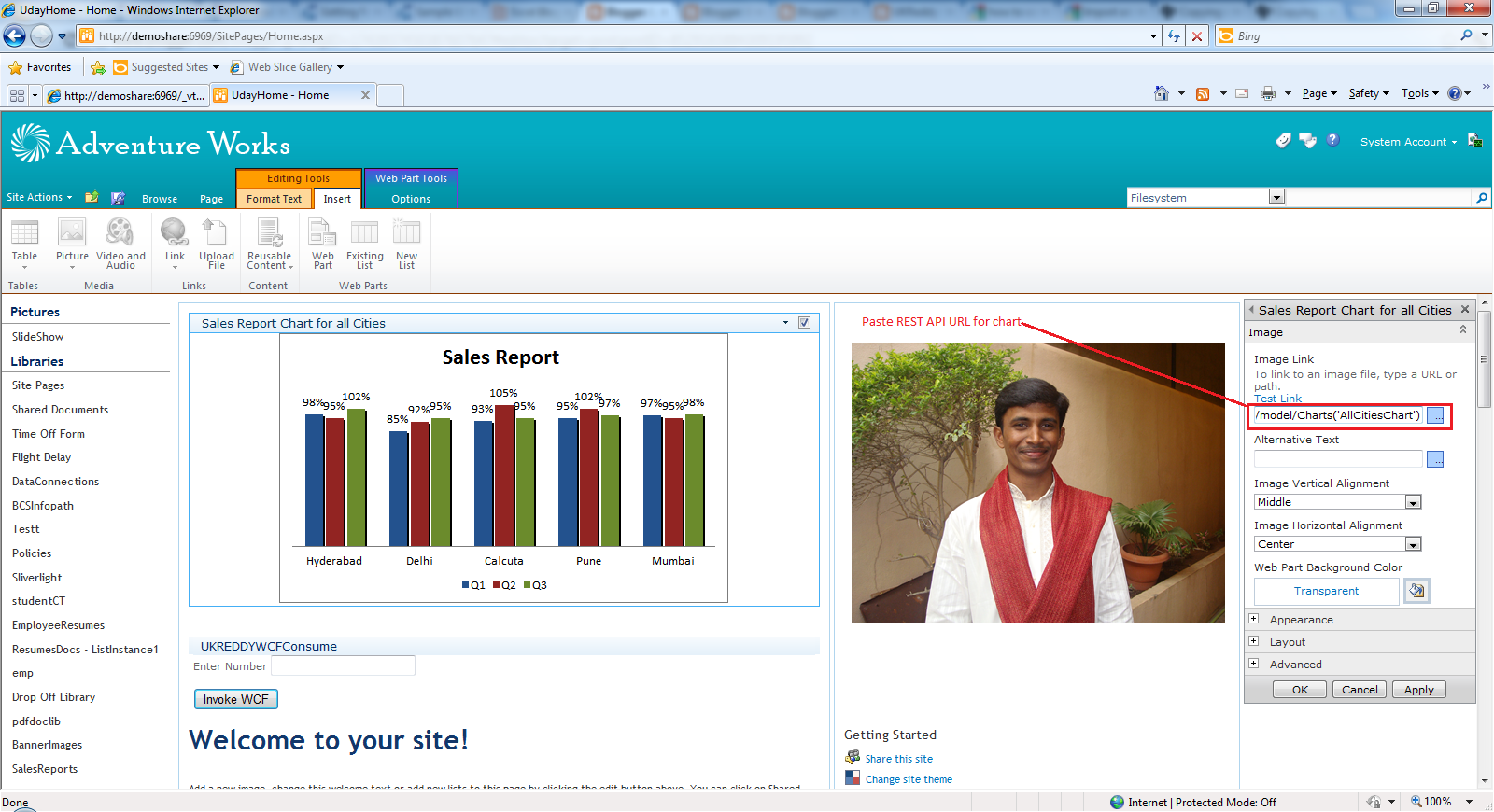Toggle the Sales Report web part checkbox

804,323
